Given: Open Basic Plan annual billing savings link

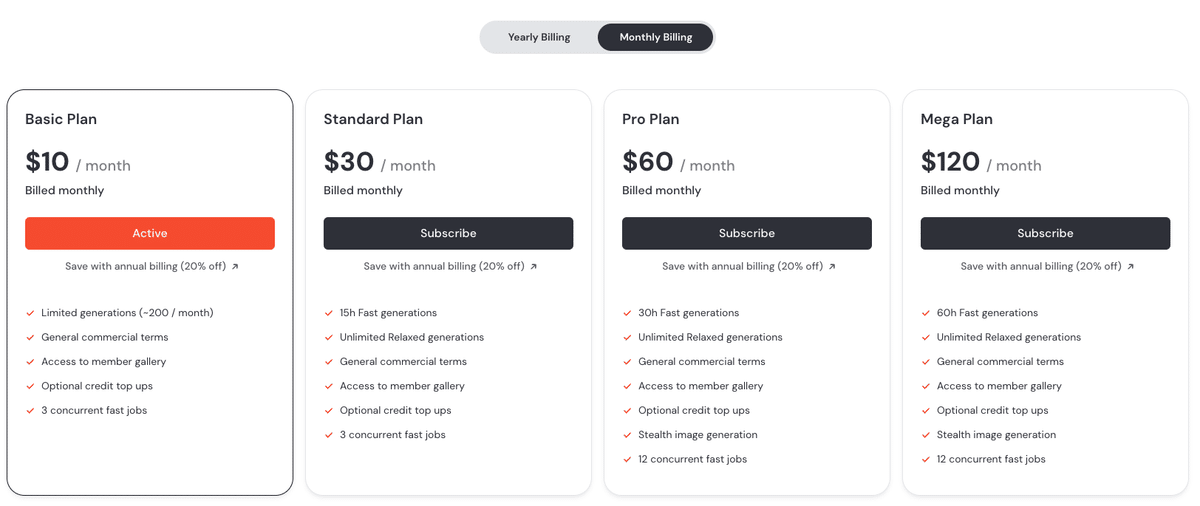Looking at the screenshot, I should point(146,267).
